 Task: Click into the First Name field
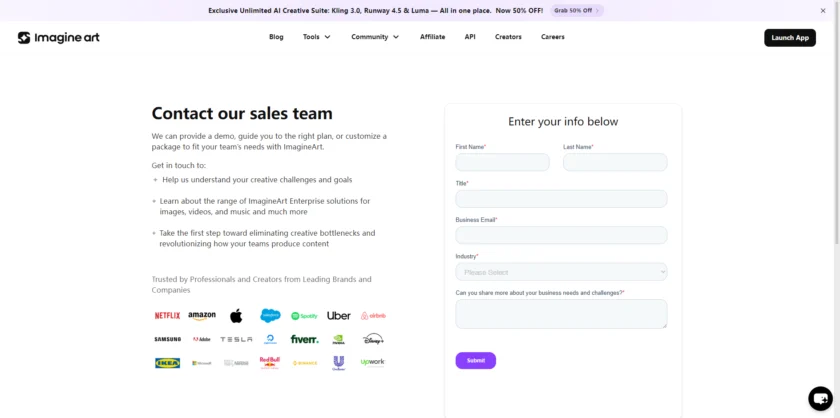tap(502, 162)
